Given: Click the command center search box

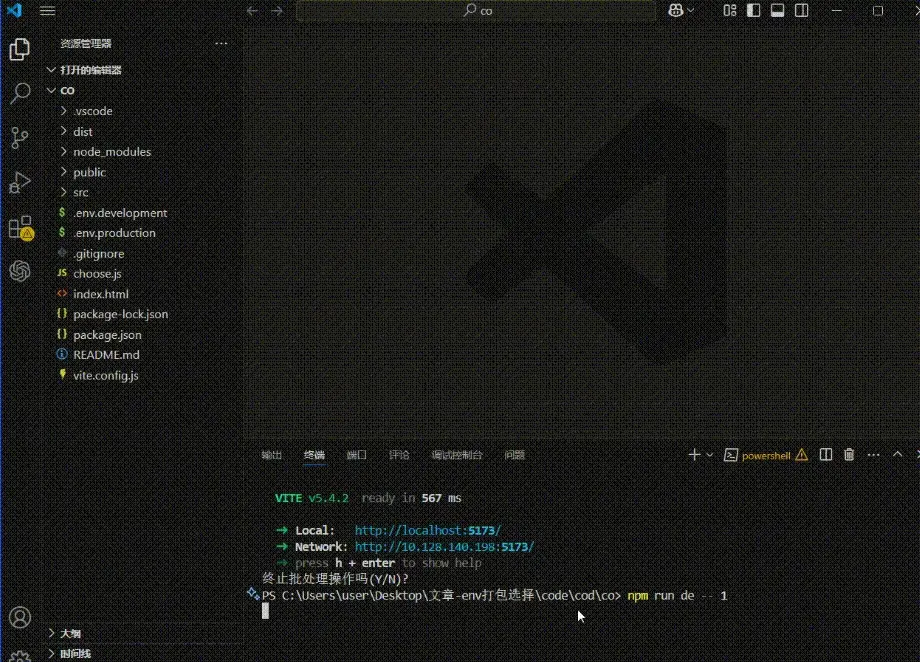Looking at the screenshot, I should click(476, 11).
